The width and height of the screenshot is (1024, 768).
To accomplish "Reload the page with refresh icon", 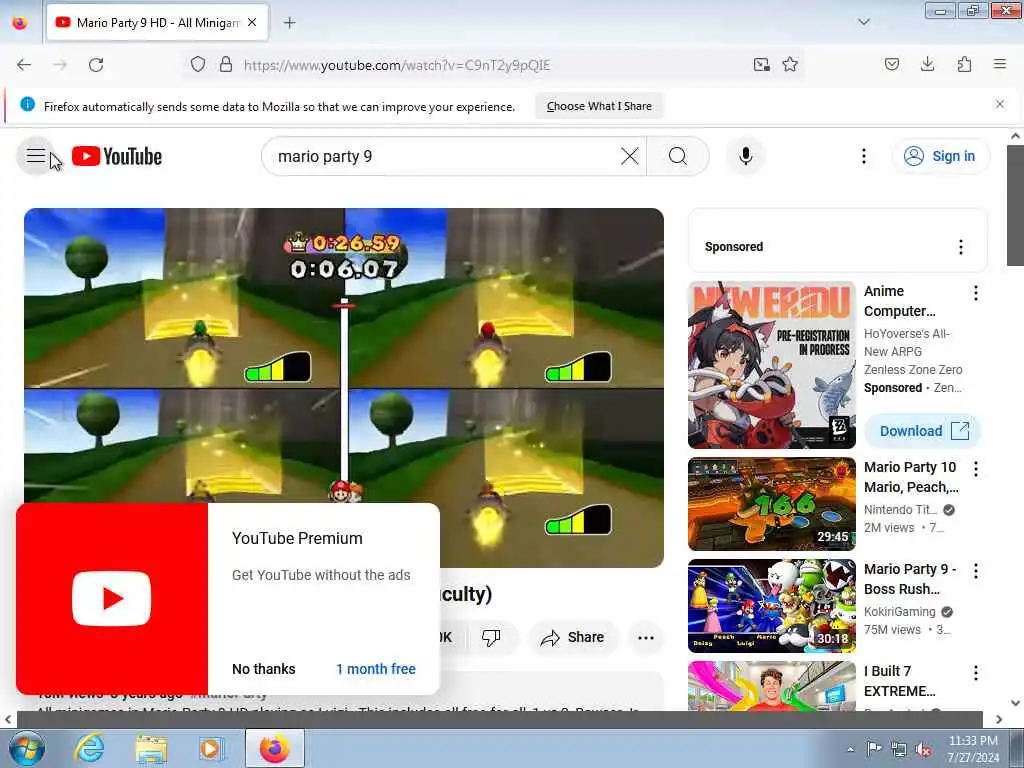I will [96, 65].
